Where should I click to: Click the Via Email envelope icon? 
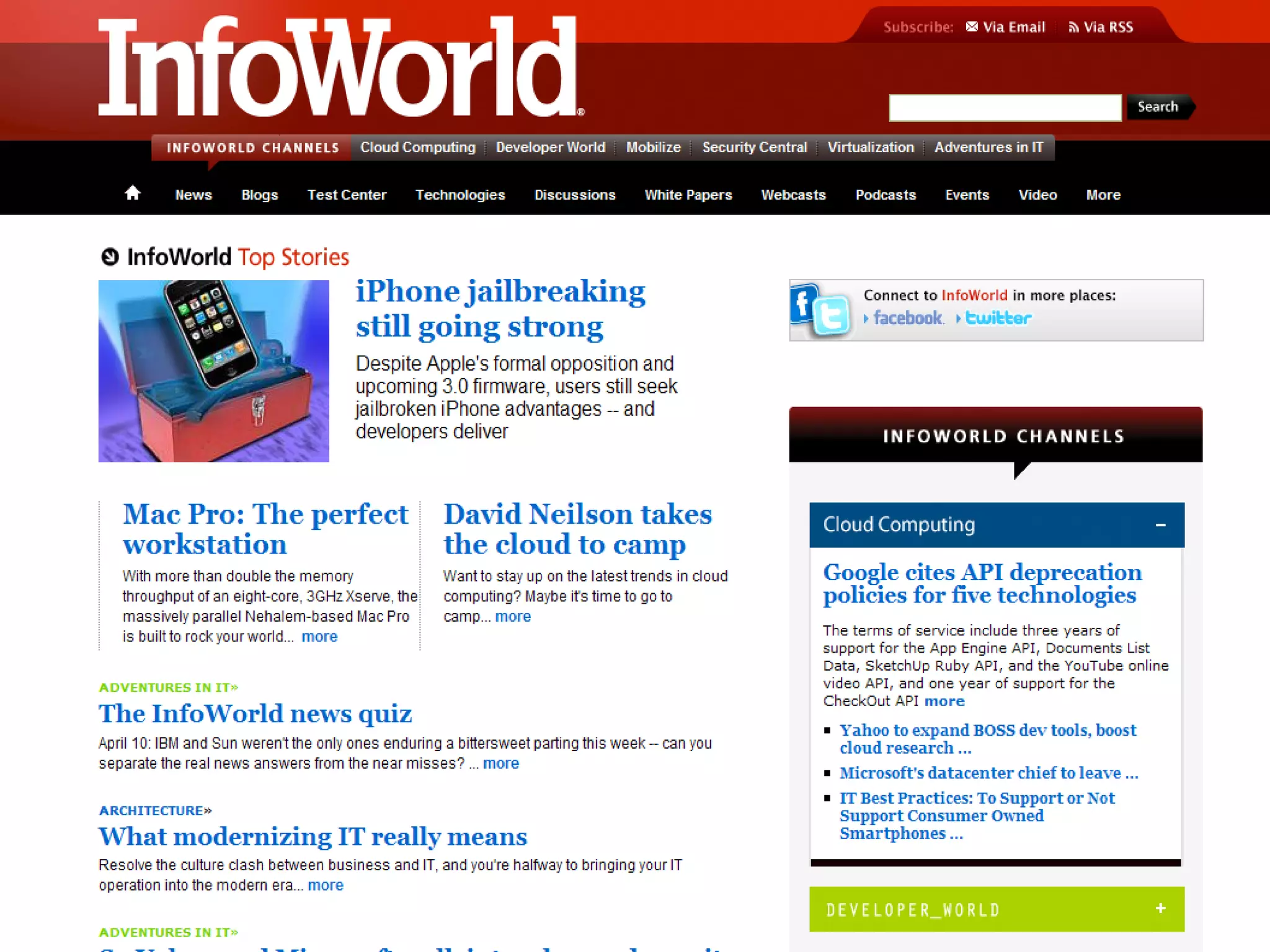coord(972,27)
